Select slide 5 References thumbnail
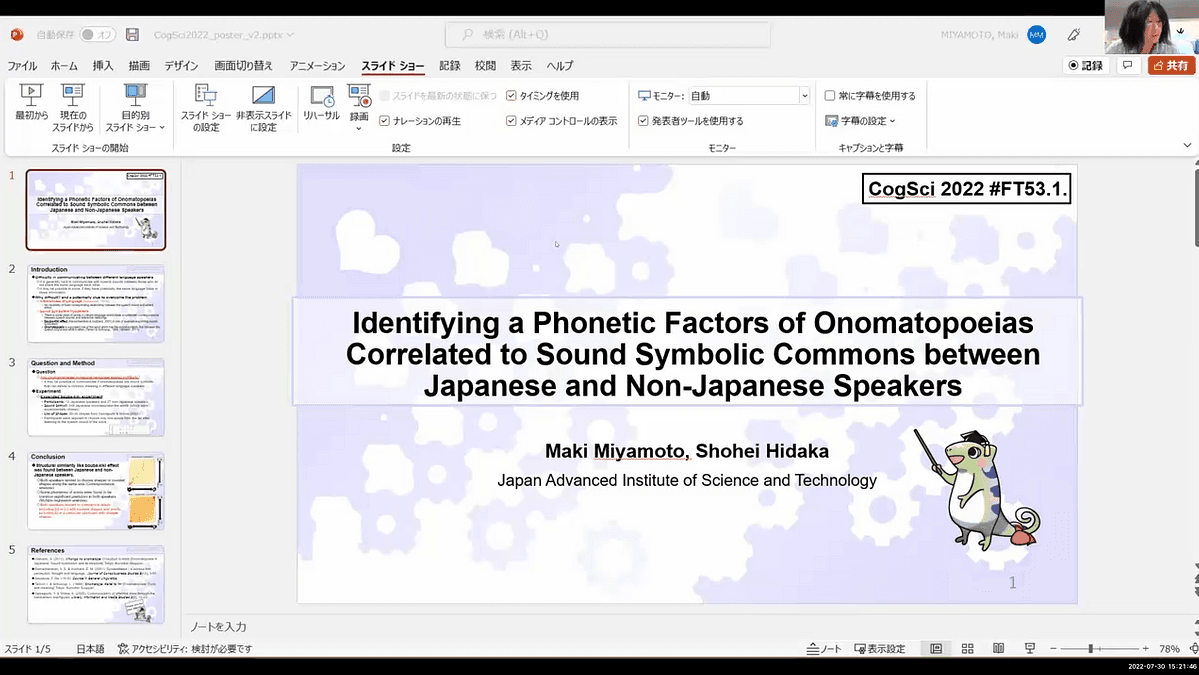Image resolution: width=1199 pixels, height=675 pixels. coord(96,585)
